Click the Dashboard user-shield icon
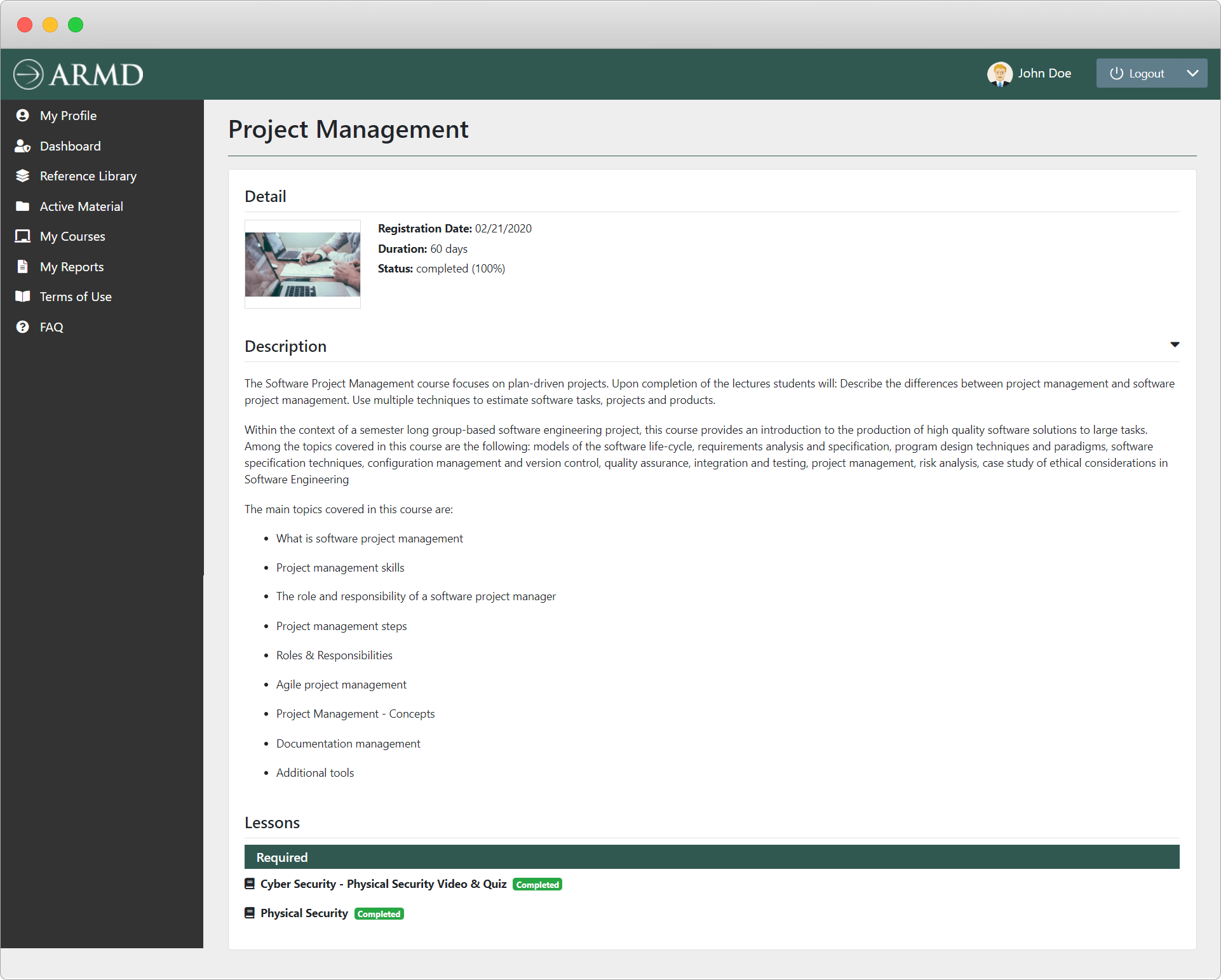The width and height of the screenshot is (1221, 980). point(23,146)
